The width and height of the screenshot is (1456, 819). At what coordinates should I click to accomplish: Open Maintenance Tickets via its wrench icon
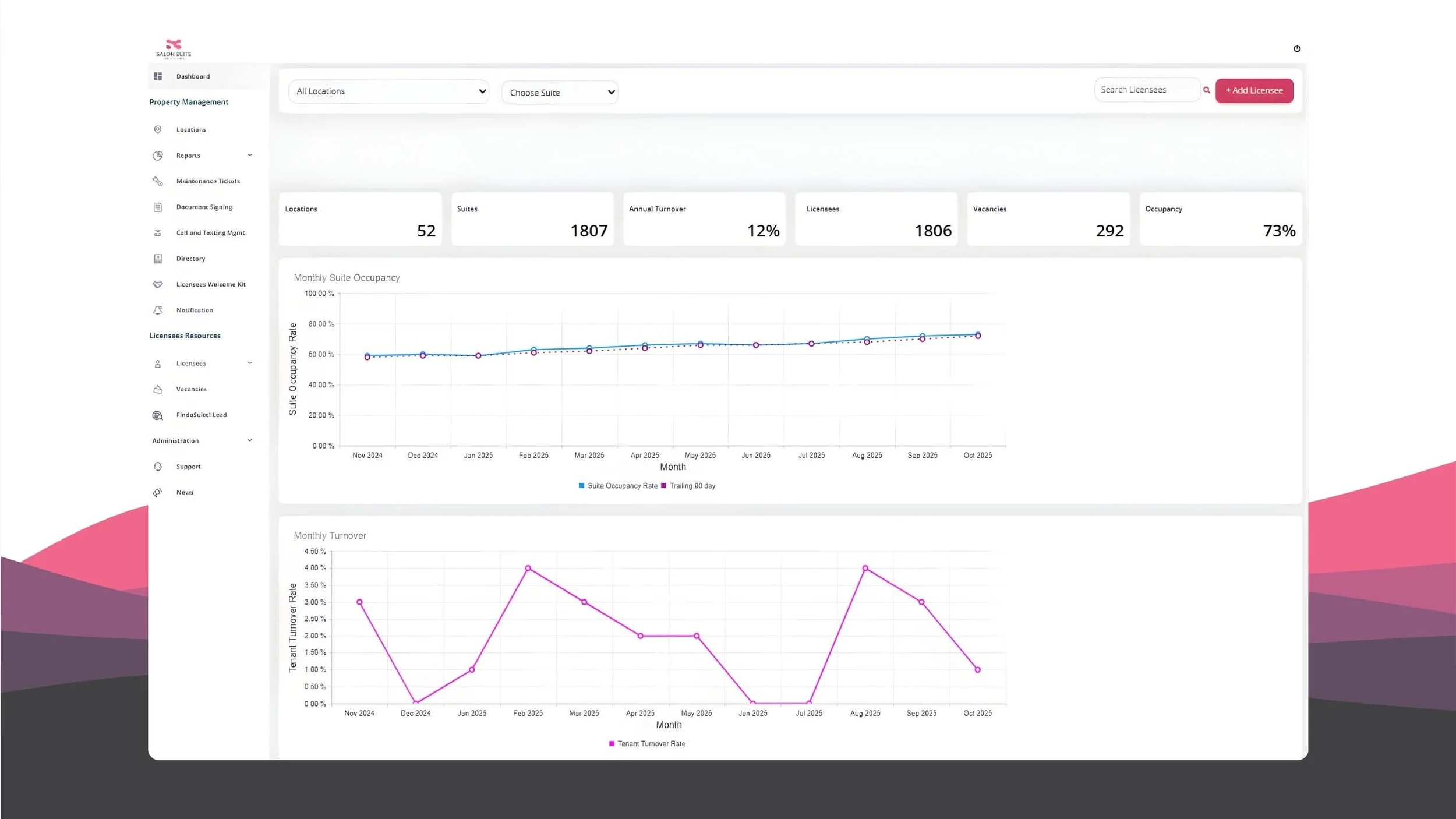tap(158, 181)
